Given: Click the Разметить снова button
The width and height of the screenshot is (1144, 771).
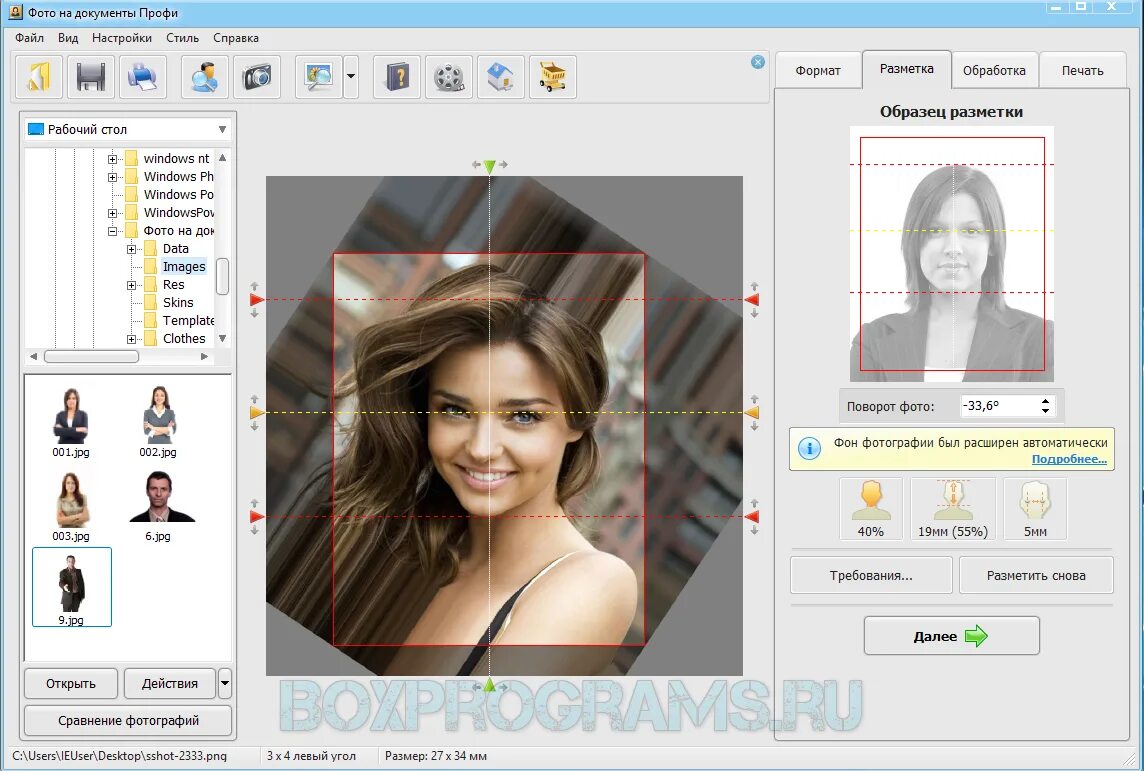Looking at the screenshot, I should coord(1036,576).
